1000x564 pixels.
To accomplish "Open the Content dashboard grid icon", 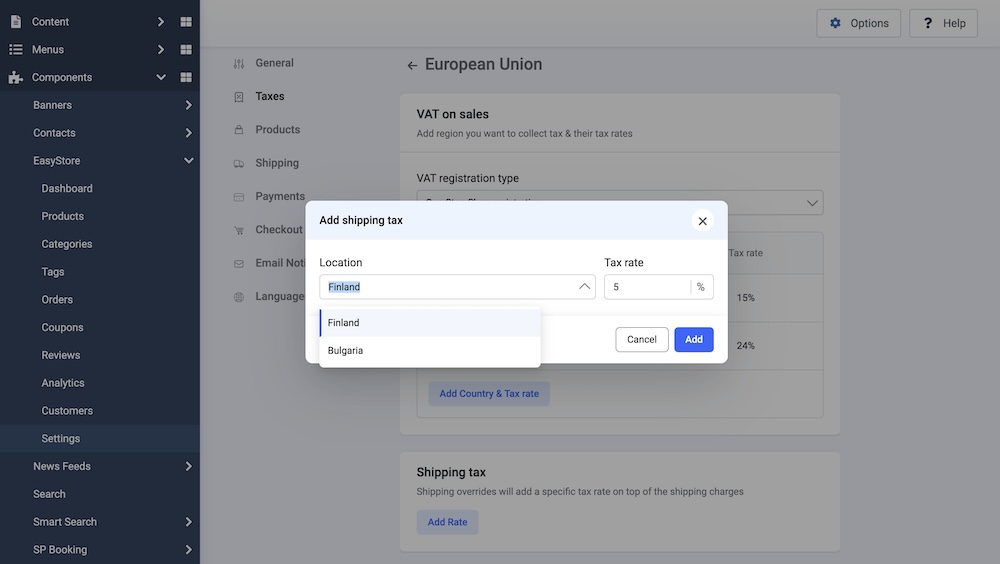I will pos(186,22).
